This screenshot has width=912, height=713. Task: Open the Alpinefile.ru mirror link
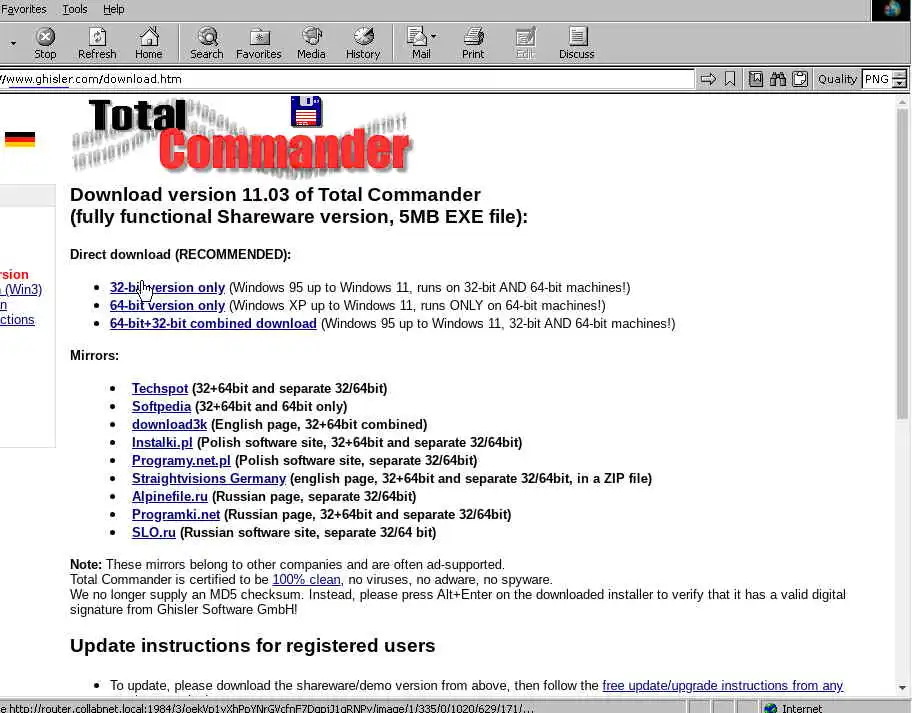[169, 497]
